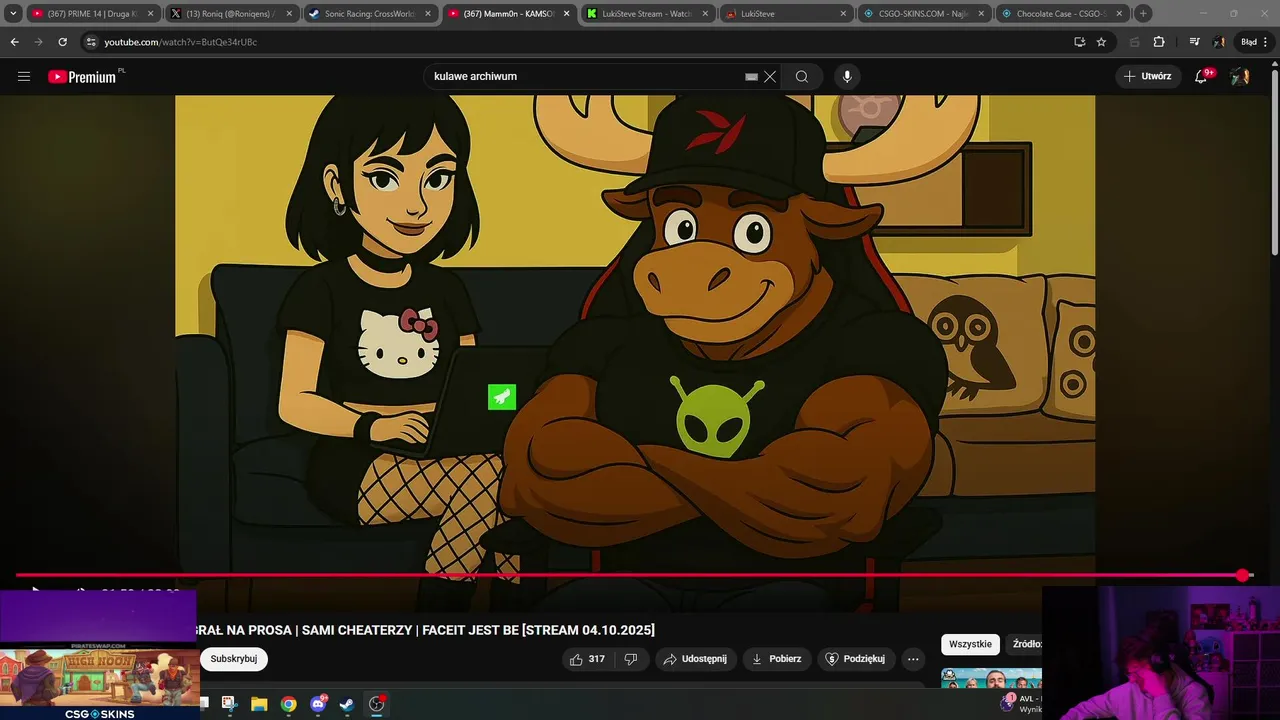Open Chrome extensions puzzle icon
Viewport: 1280px width, 720px height.
coord(1159,42)
